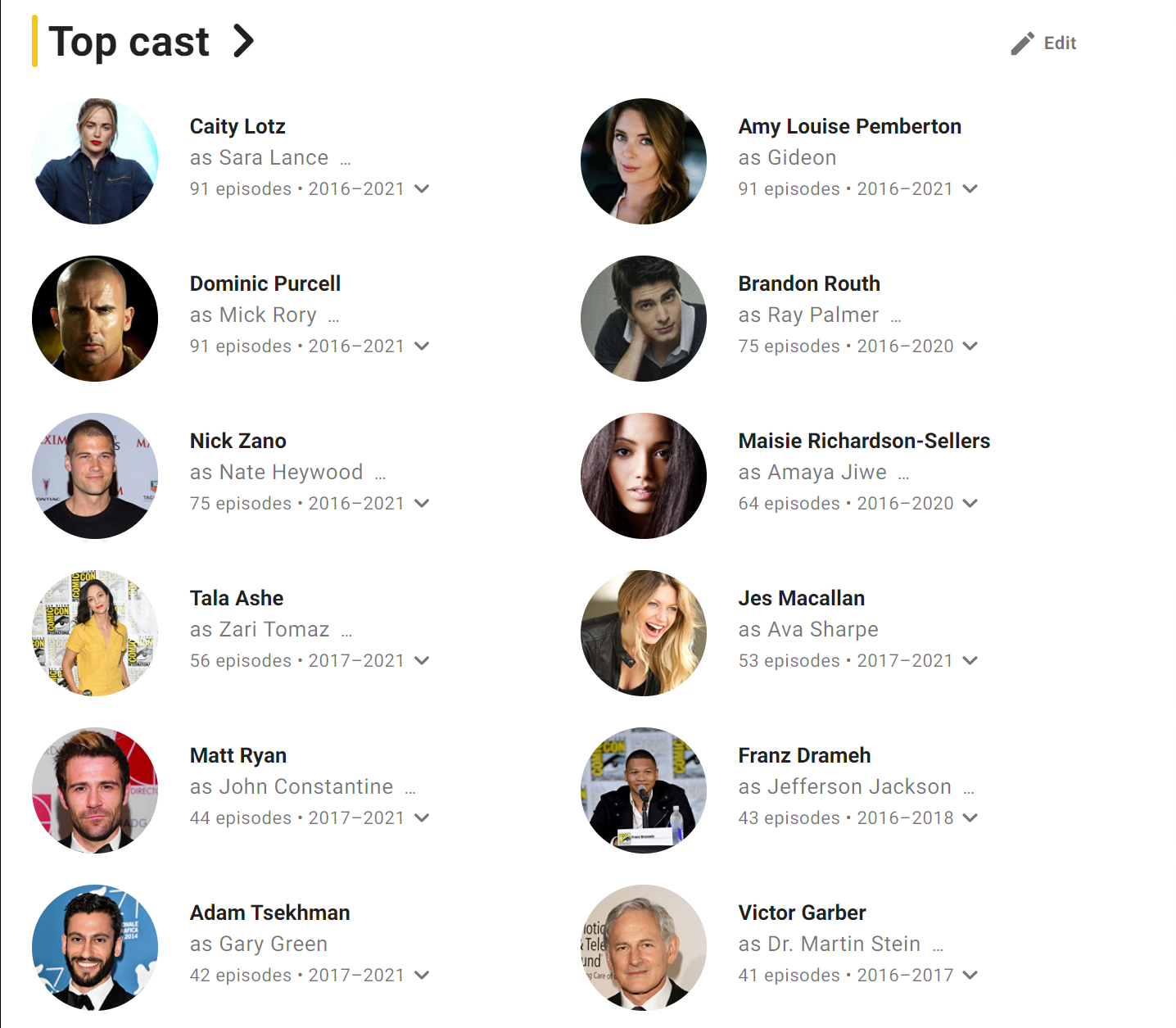Open the Gary Green character link
1176x1028 pixels.
pos(274,944)
